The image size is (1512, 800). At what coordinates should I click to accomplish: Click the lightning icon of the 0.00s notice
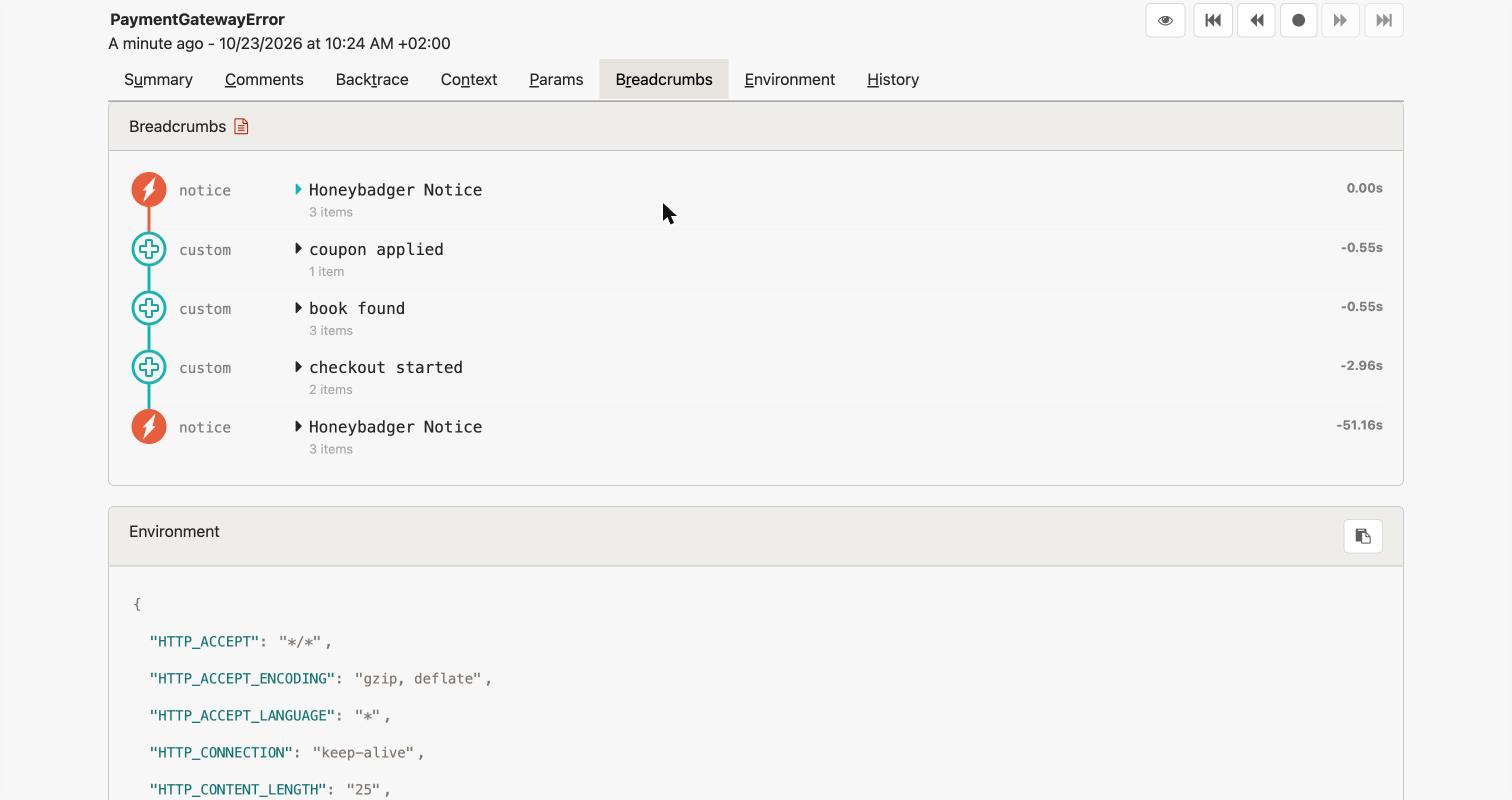click(x=149, y=189)
